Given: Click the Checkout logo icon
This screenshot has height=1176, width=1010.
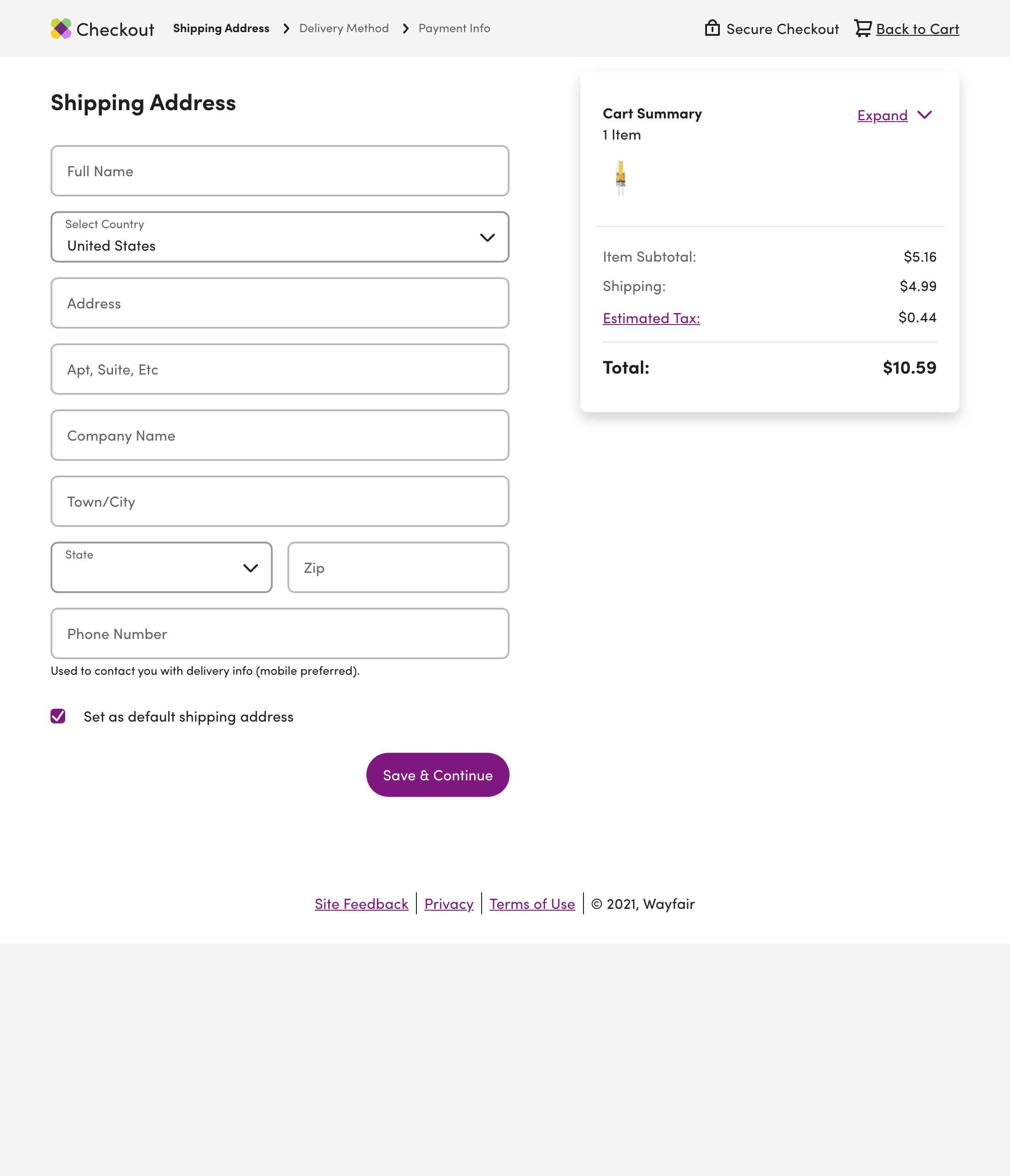Looking at the screenshot, I should tap(61, 28).
